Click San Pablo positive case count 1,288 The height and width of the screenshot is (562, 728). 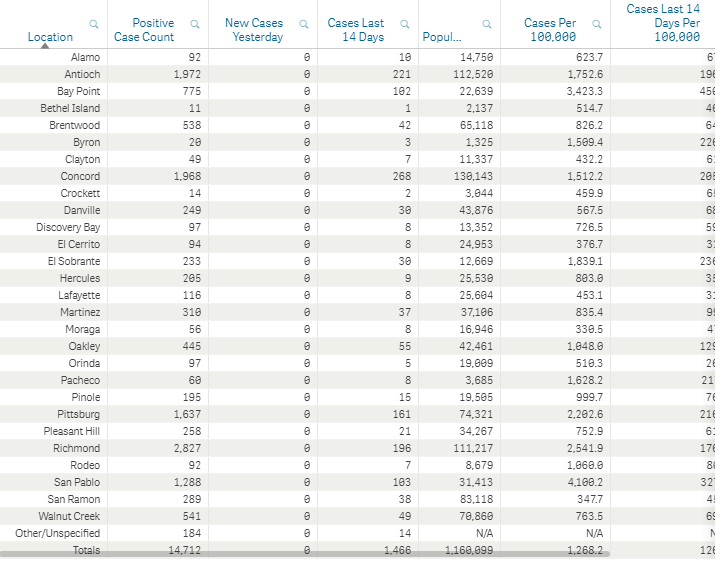click(188, 483)
